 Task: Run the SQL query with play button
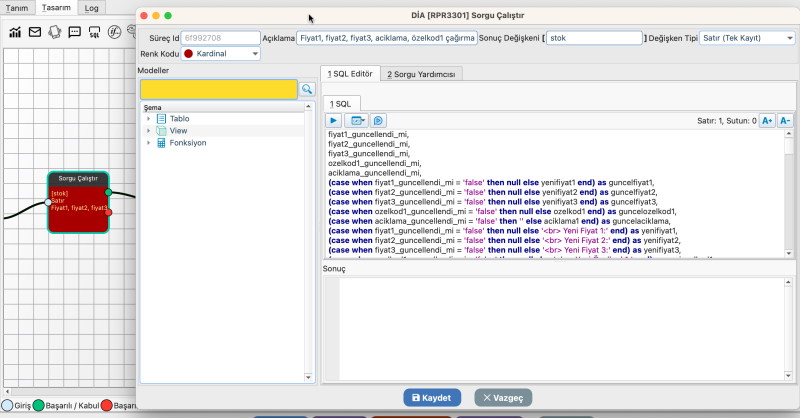[335, 120]
